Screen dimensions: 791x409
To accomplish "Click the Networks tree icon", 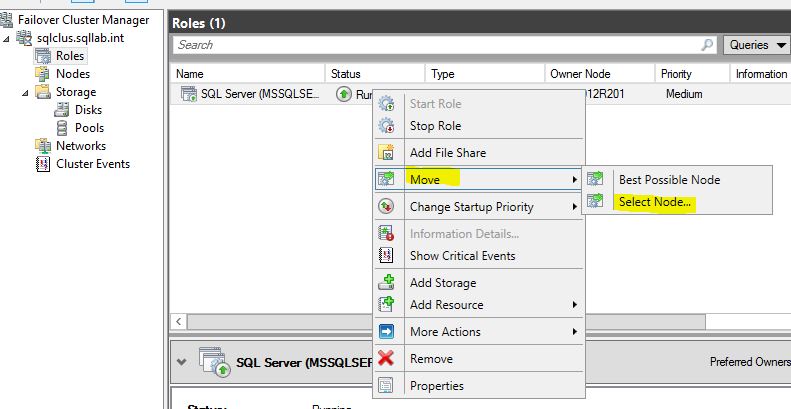I will (43, 146).
